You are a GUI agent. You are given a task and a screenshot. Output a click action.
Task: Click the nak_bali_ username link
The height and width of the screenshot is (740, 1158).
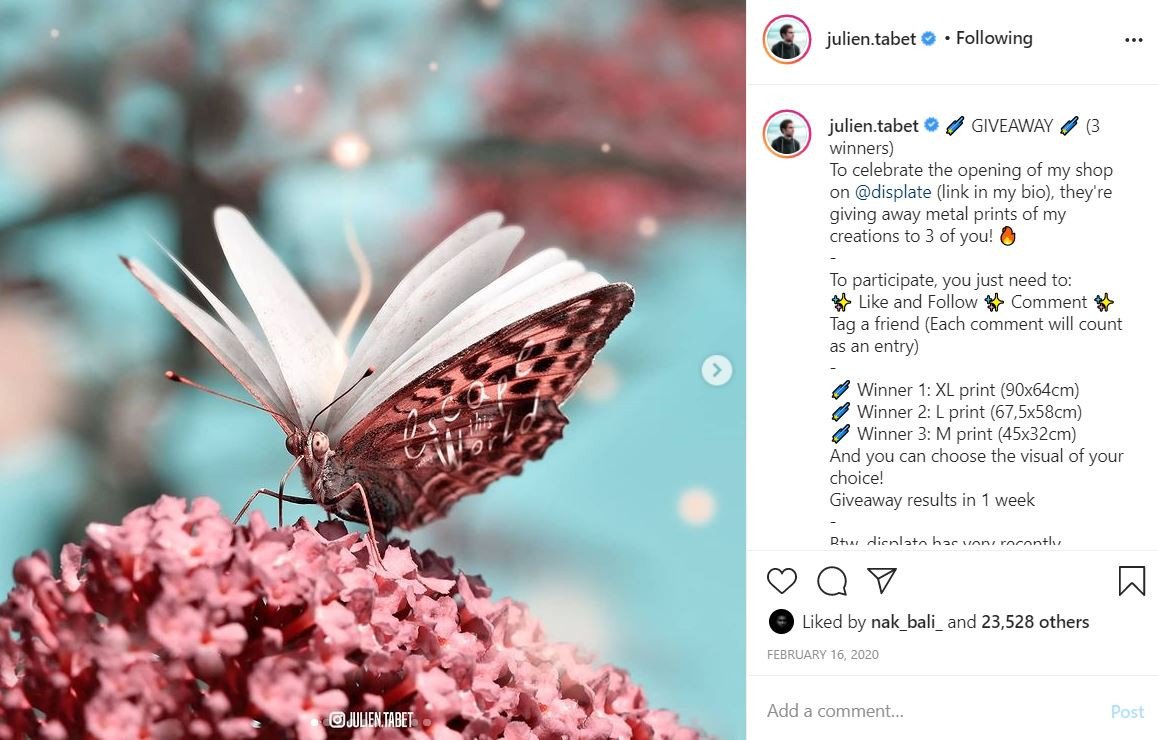(x=907, y=622)
